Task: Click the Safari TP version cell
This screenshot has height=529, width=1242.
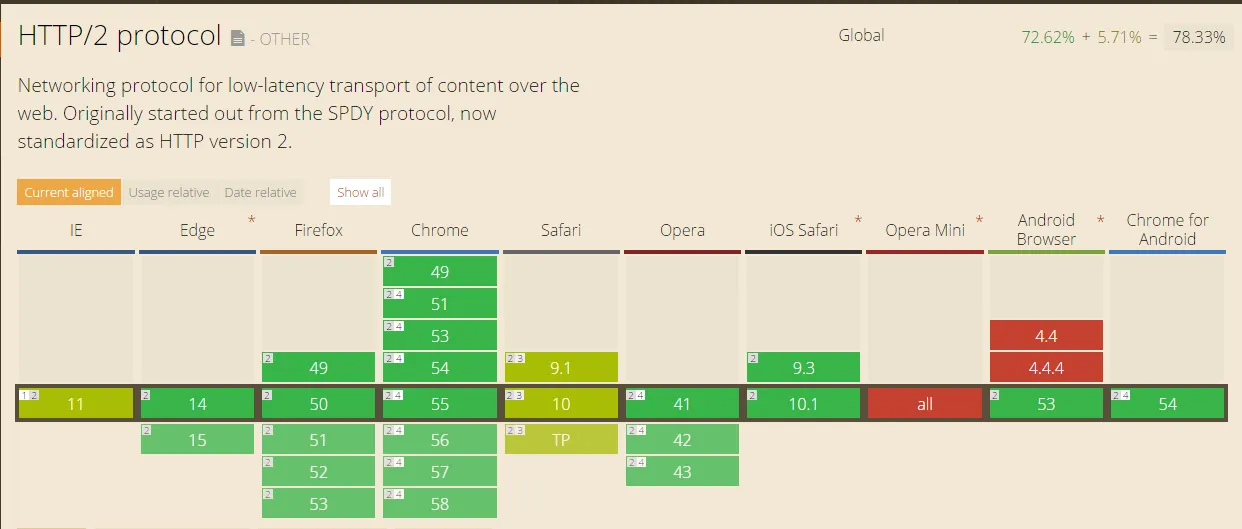Action: (561, 439)
